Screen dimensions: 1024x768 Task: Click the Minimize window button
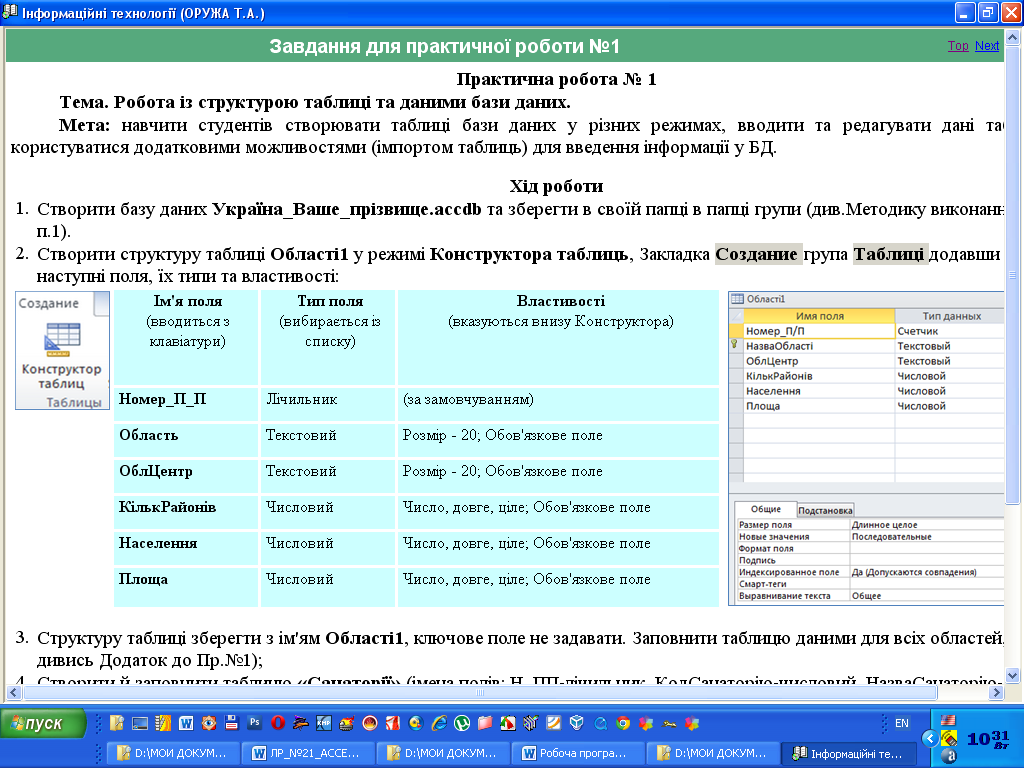pyautogui.click(x=966, y=12)
